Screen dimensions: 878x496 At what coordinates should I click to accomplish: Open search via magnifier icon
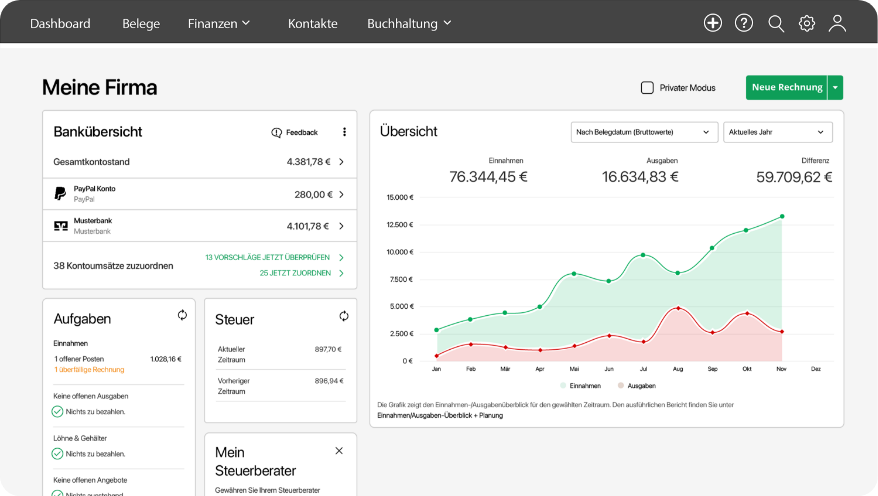tap(776, 24)
